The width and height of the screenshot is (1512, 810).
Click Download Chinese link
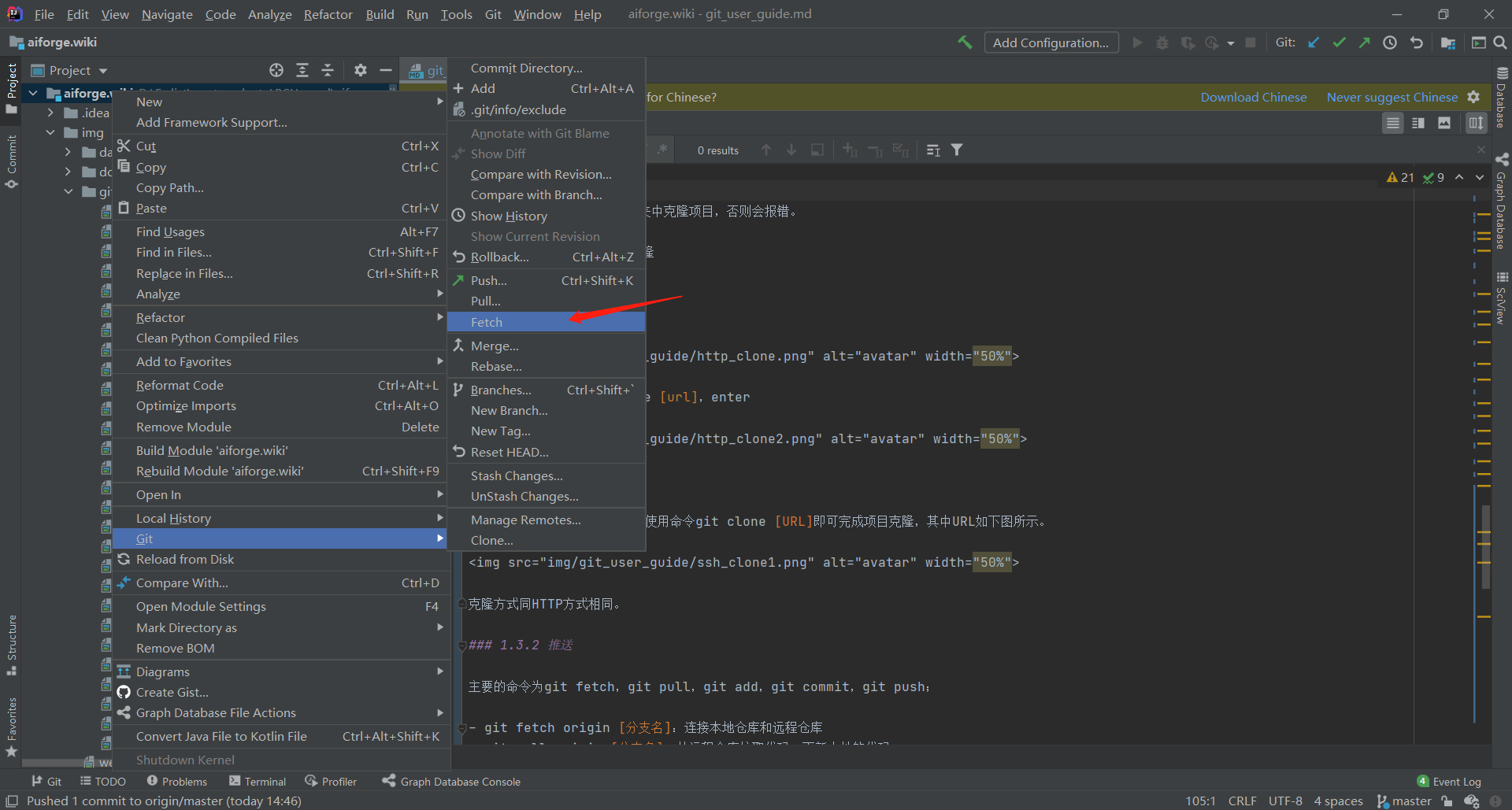1254,97
